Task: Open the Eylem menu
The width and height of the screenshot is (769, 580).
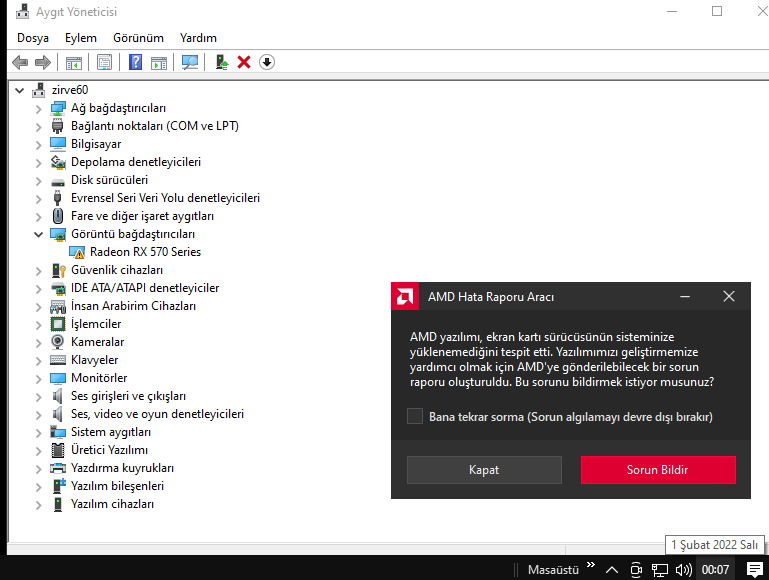Action: pos(81,38)
